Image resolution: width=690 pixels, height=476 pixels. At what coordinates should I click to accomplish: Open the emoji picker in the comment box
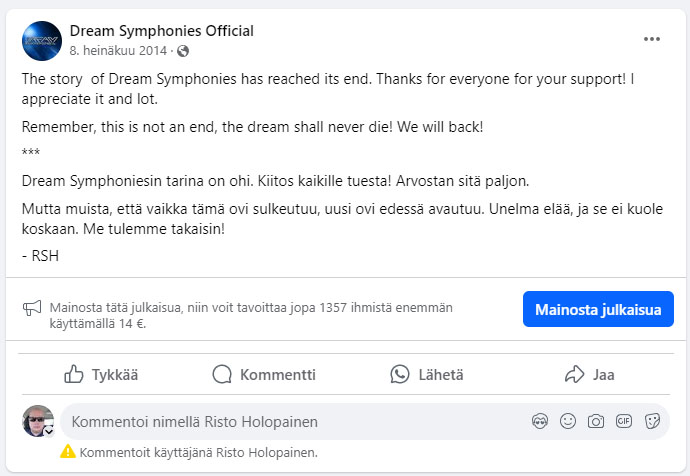pos(568,422)
